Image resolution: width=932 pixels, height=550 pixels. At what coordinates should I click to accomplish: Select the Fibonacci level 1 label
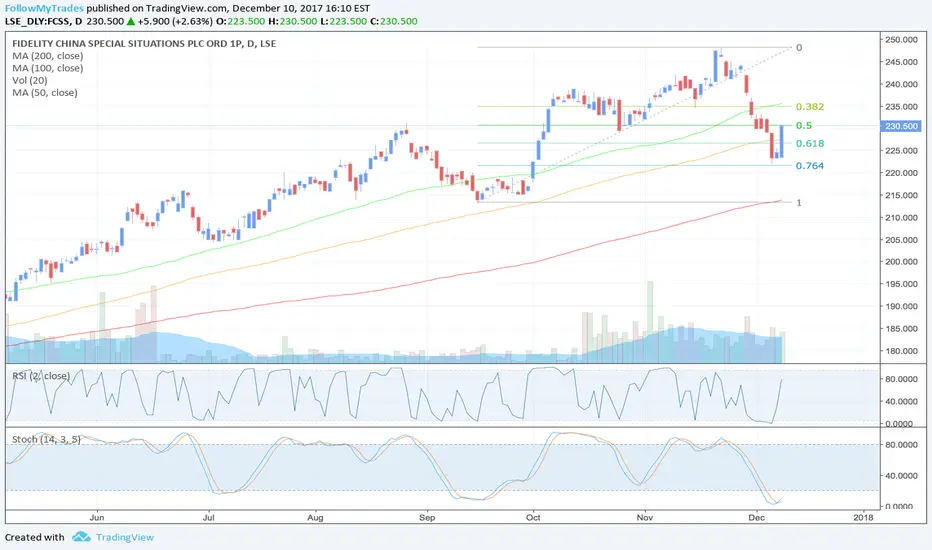[799, 203]
